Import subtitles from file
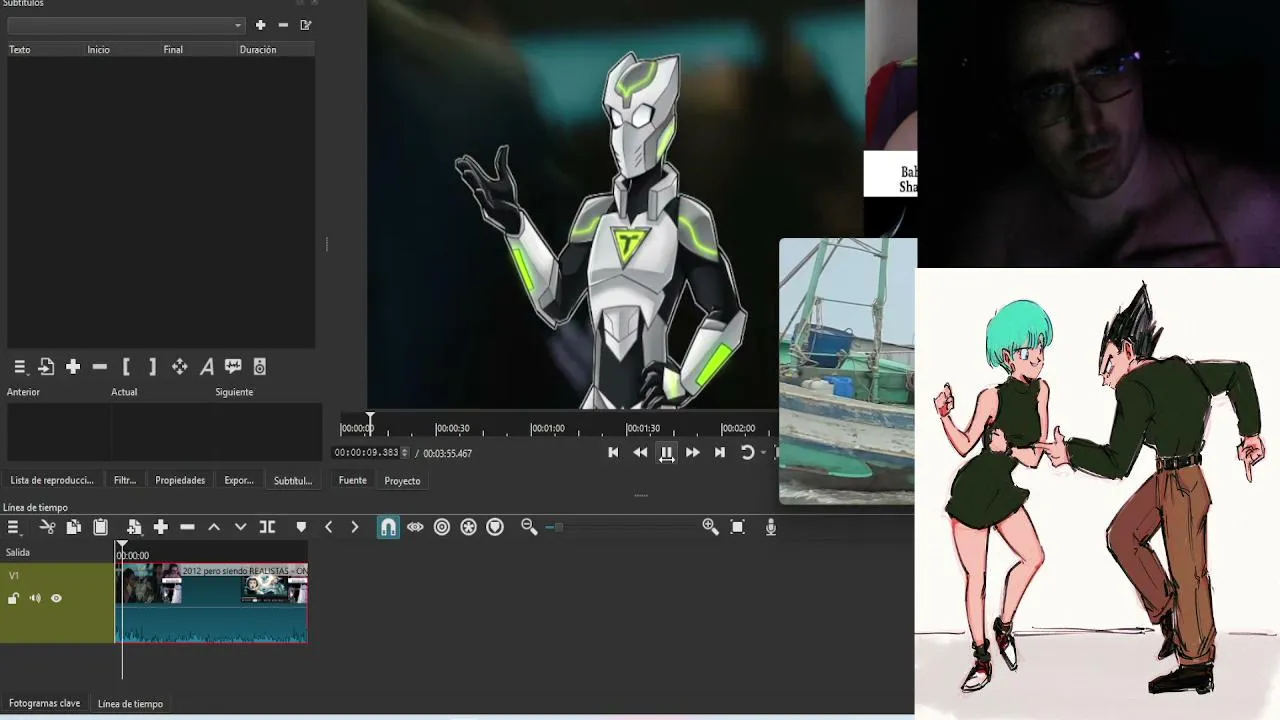Screen dimensions: 1280x720 (46, 367)
